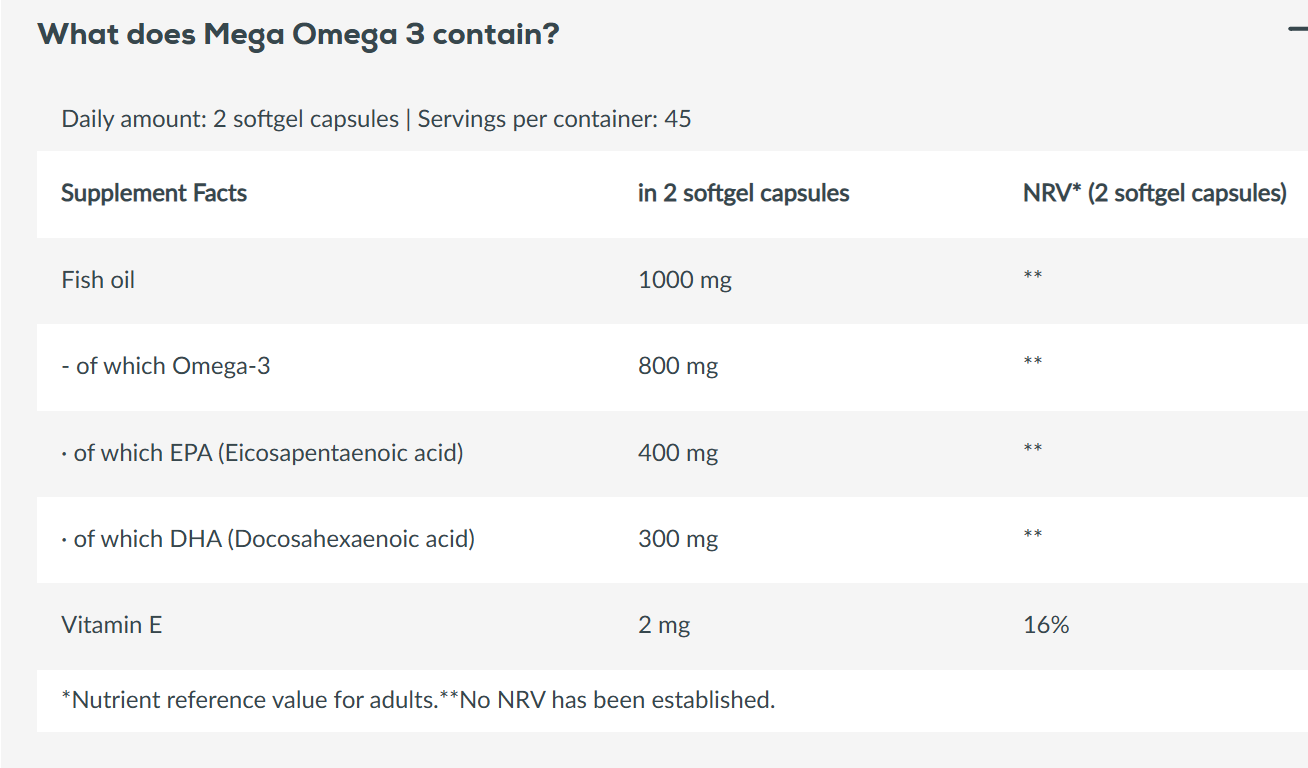Click the "in 2 softgel capsules" column header
This screenshot has height=768, width=1308.
coord(743,193)
